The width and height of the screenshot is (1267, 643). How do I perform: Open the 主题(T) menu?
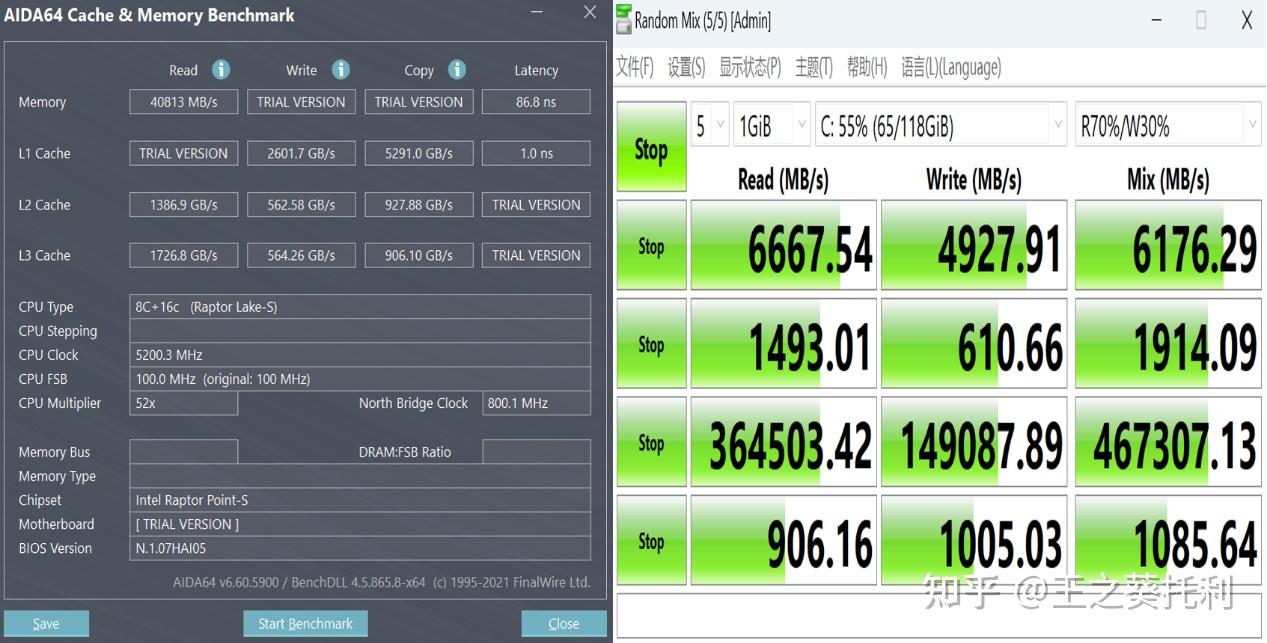(814, 67)
